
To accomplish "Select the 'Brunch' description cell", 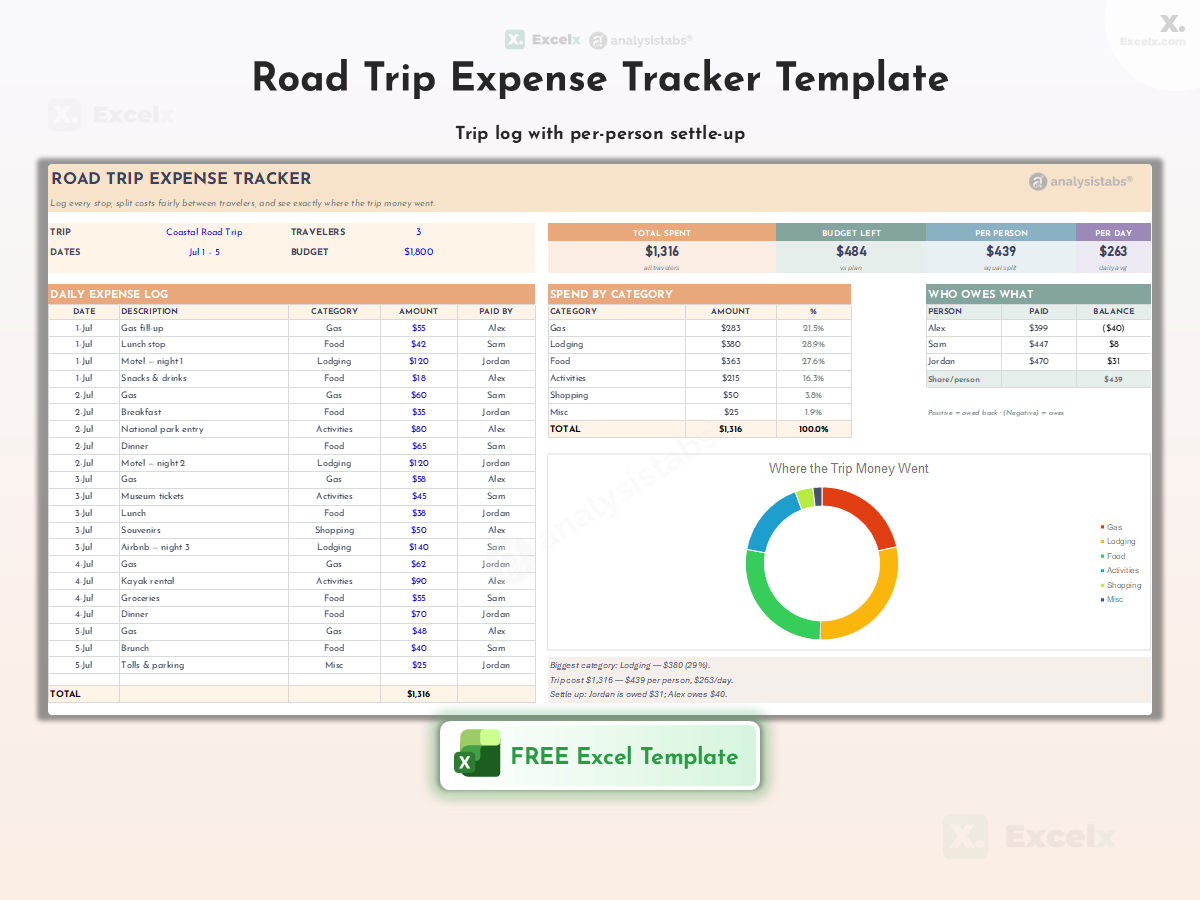I will tap(204, 648).
